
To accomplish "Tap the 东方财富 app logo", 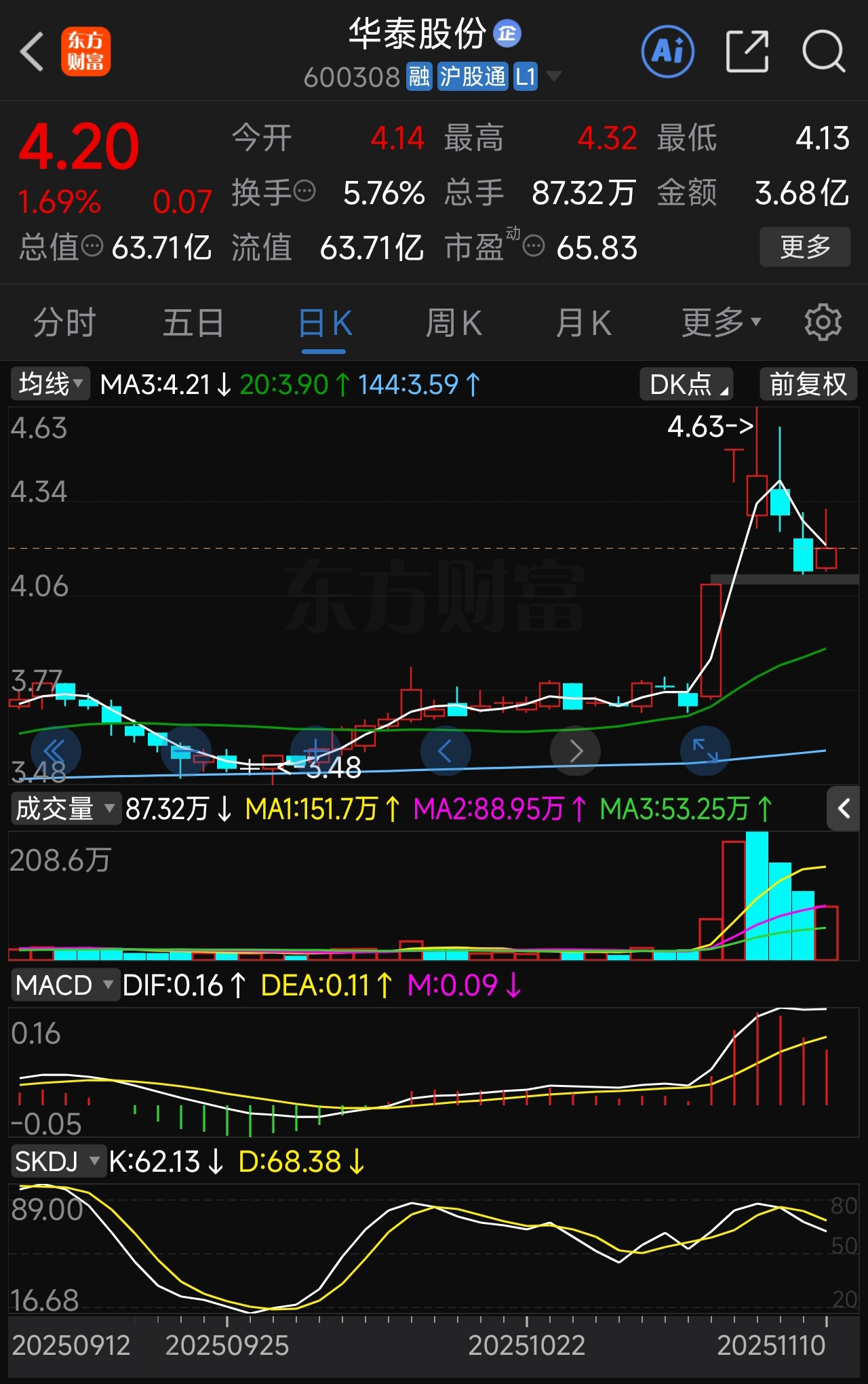I will tap(85, 52).
